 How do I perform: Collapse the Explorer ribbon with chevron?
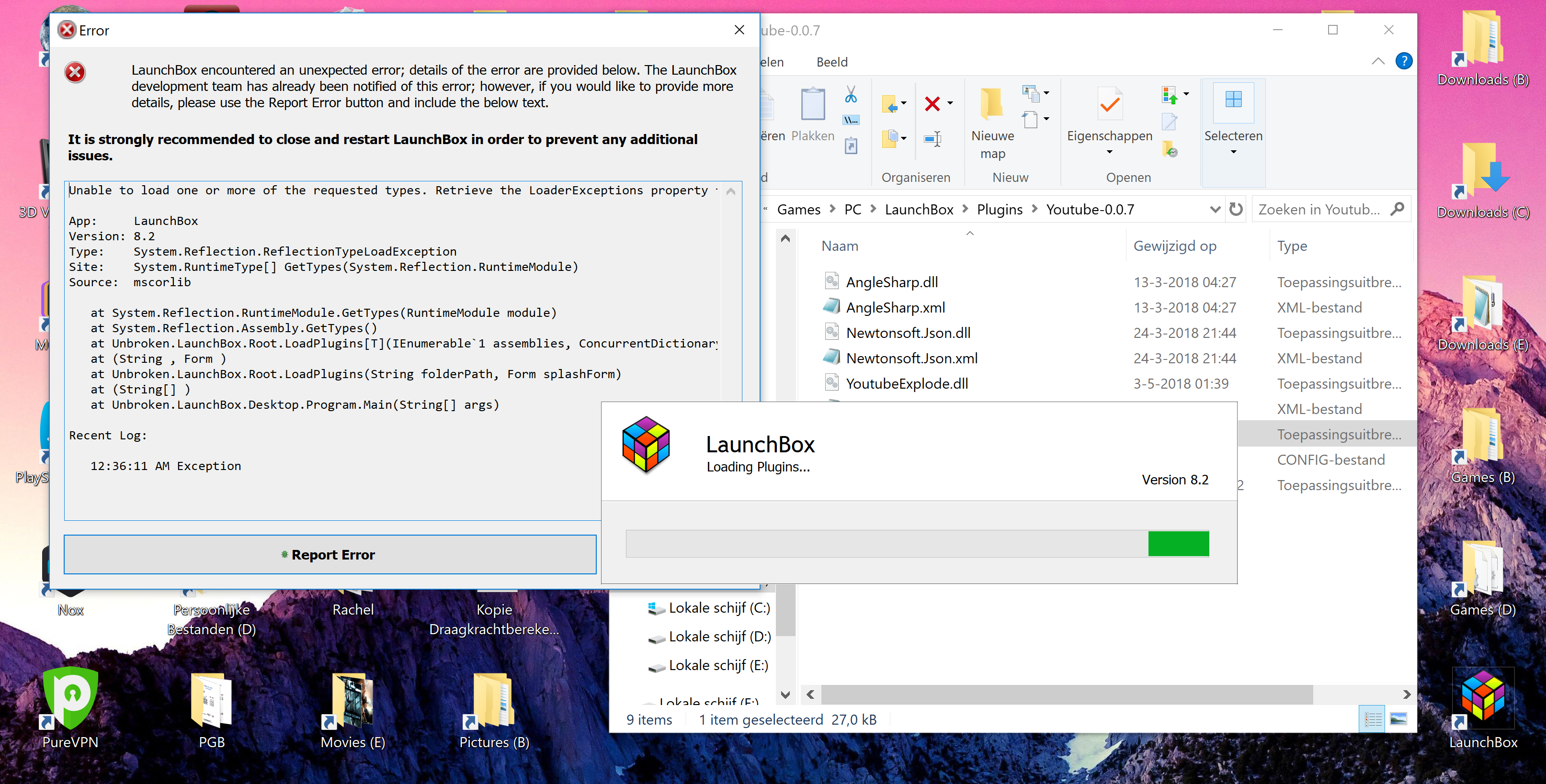pos(1378,61)
